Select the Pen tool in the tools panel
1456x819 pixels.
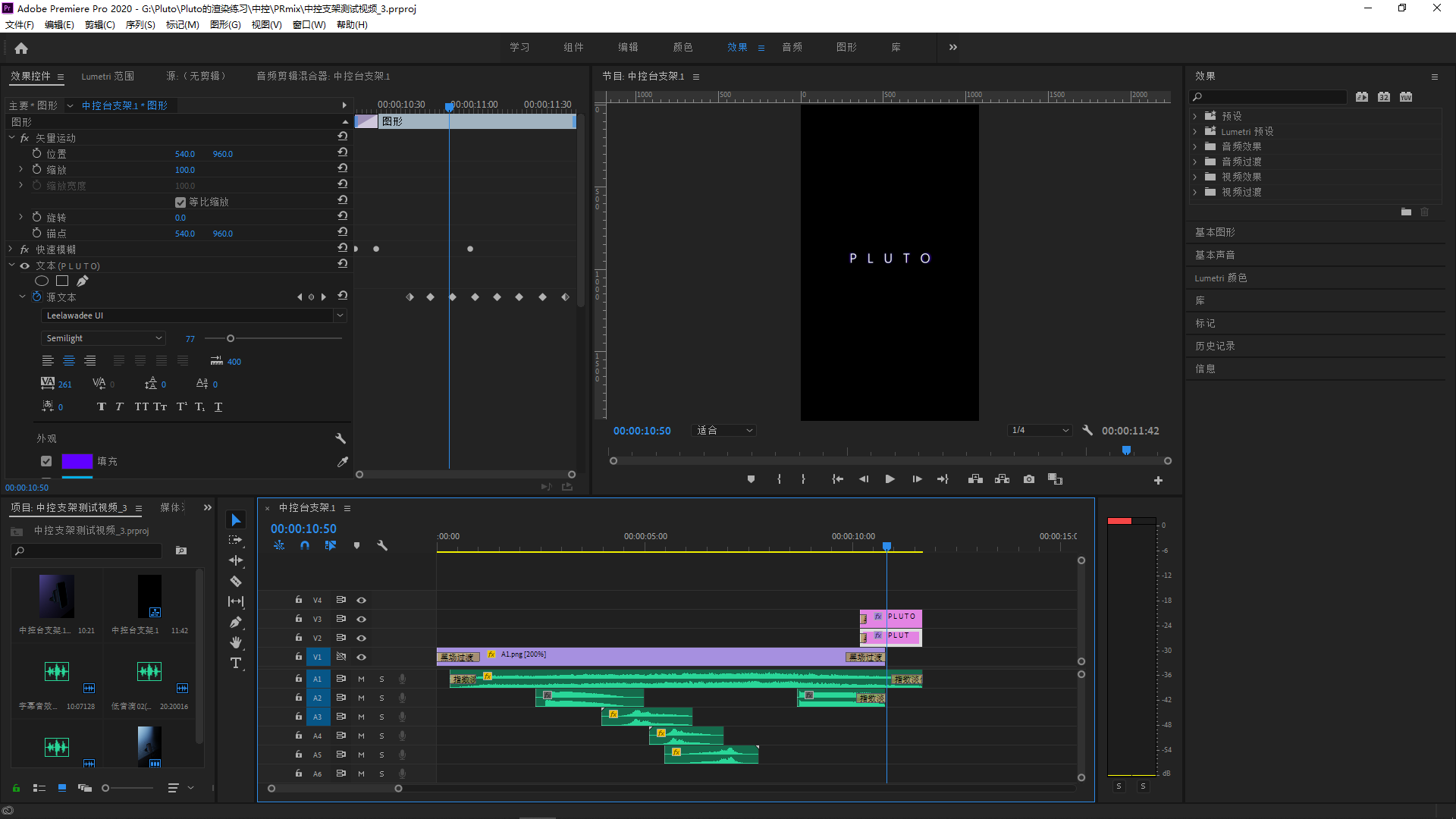(x=235, y=622)
